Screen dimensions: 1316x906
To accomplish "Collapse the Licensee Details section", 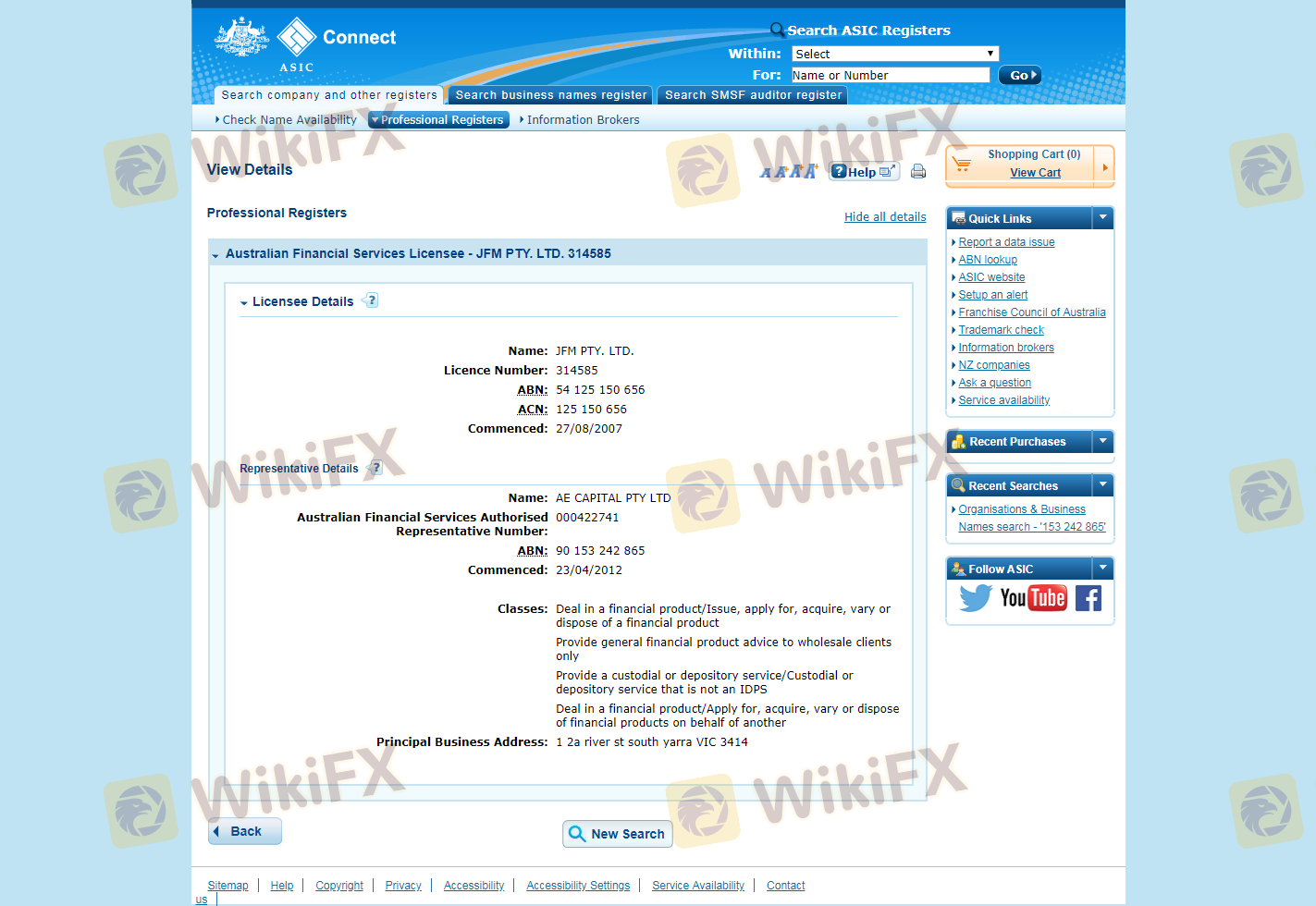I will tap(244, 302).
